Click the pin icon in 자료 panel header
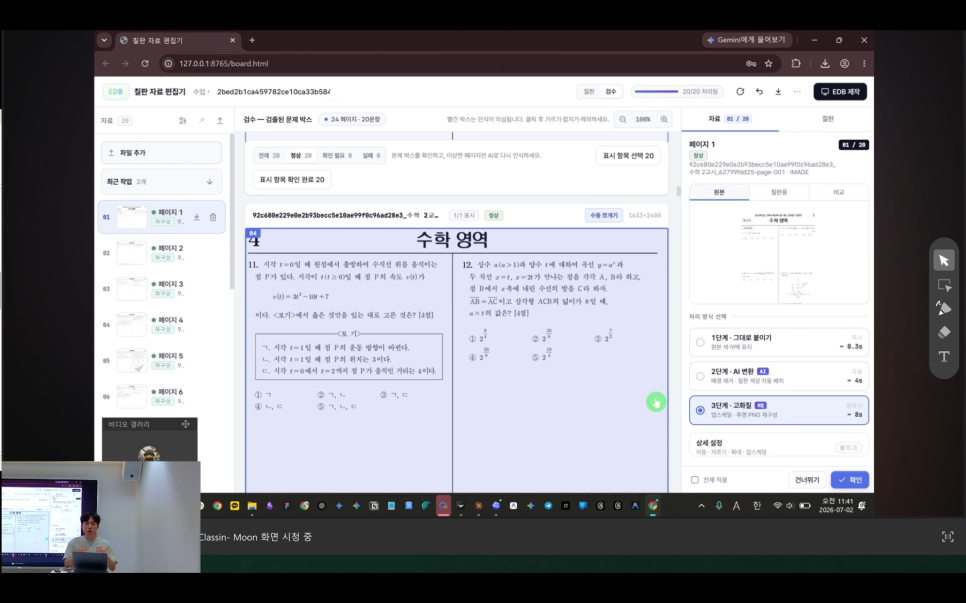This screenshot has height=603, width=966. pyautogui.click(x=201, y=121)
